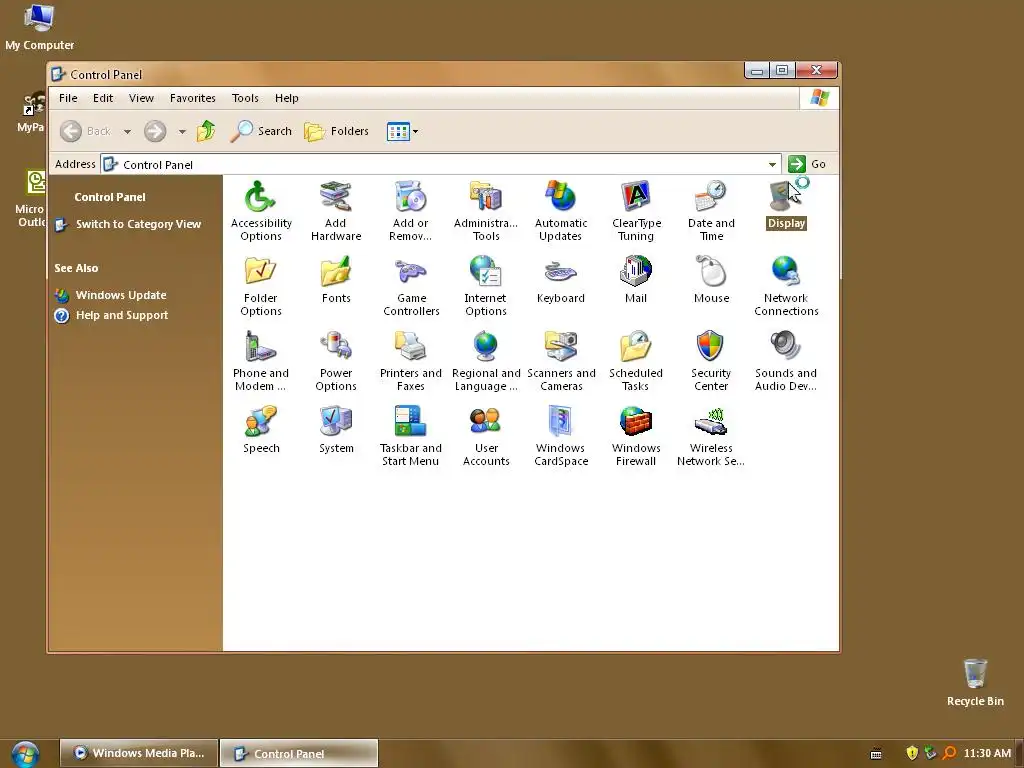The height and width of the screenshot is (768, 1024).
Task: Click the Start orb button
Action: pyautogui.click(x=25, y=754)
